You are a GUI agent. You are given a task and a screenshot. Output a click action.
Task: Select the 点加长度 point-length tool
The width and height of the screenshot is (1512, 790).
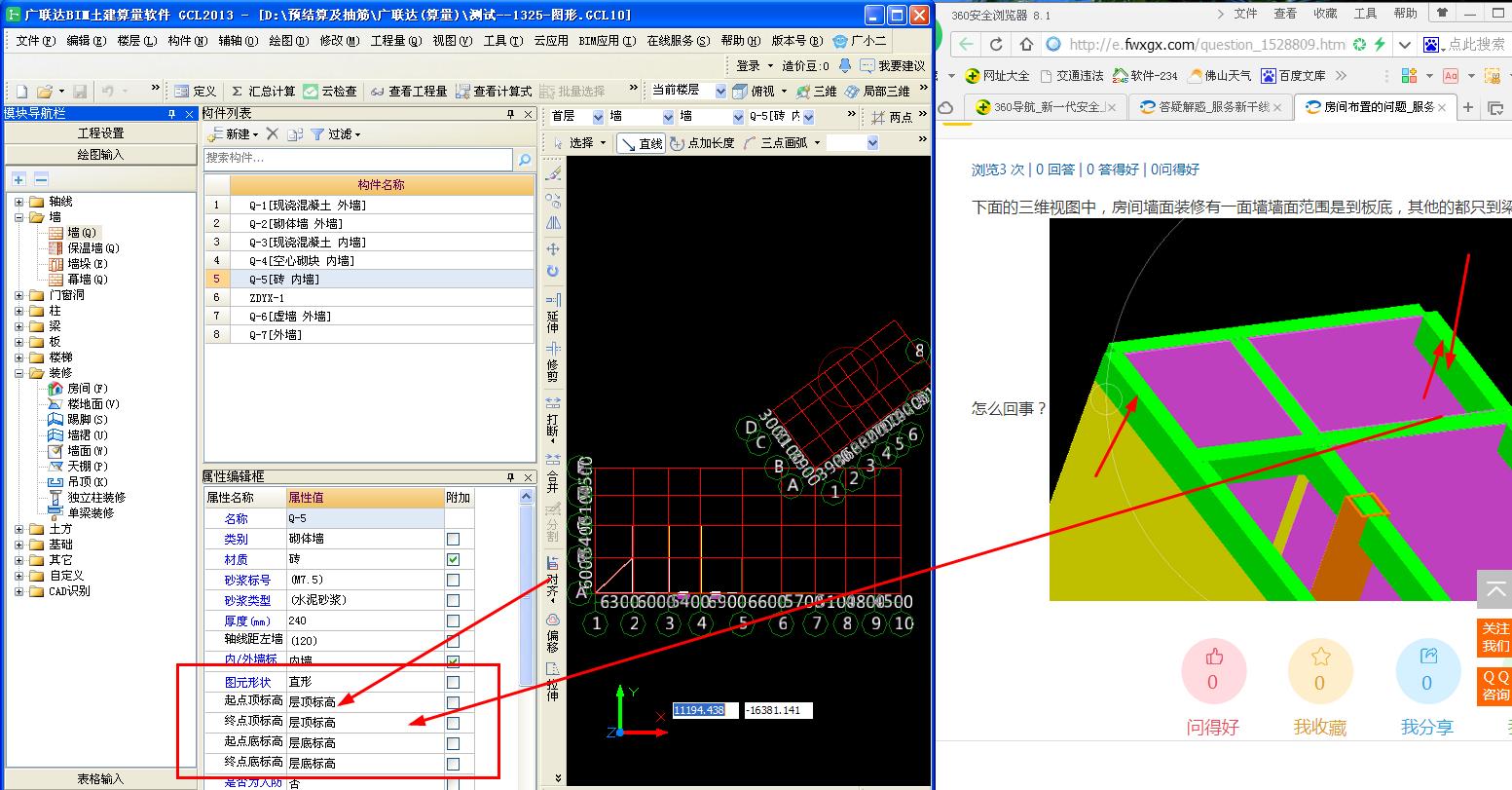tap(702, 143)
